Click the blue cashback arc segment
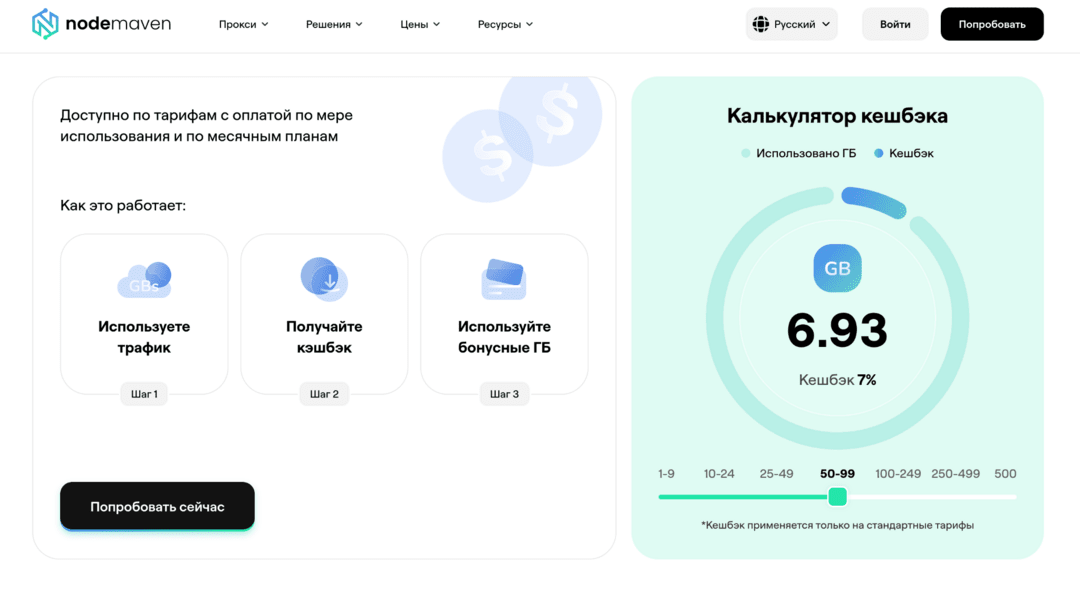1080x590 pixels. (x=874, y=201)
